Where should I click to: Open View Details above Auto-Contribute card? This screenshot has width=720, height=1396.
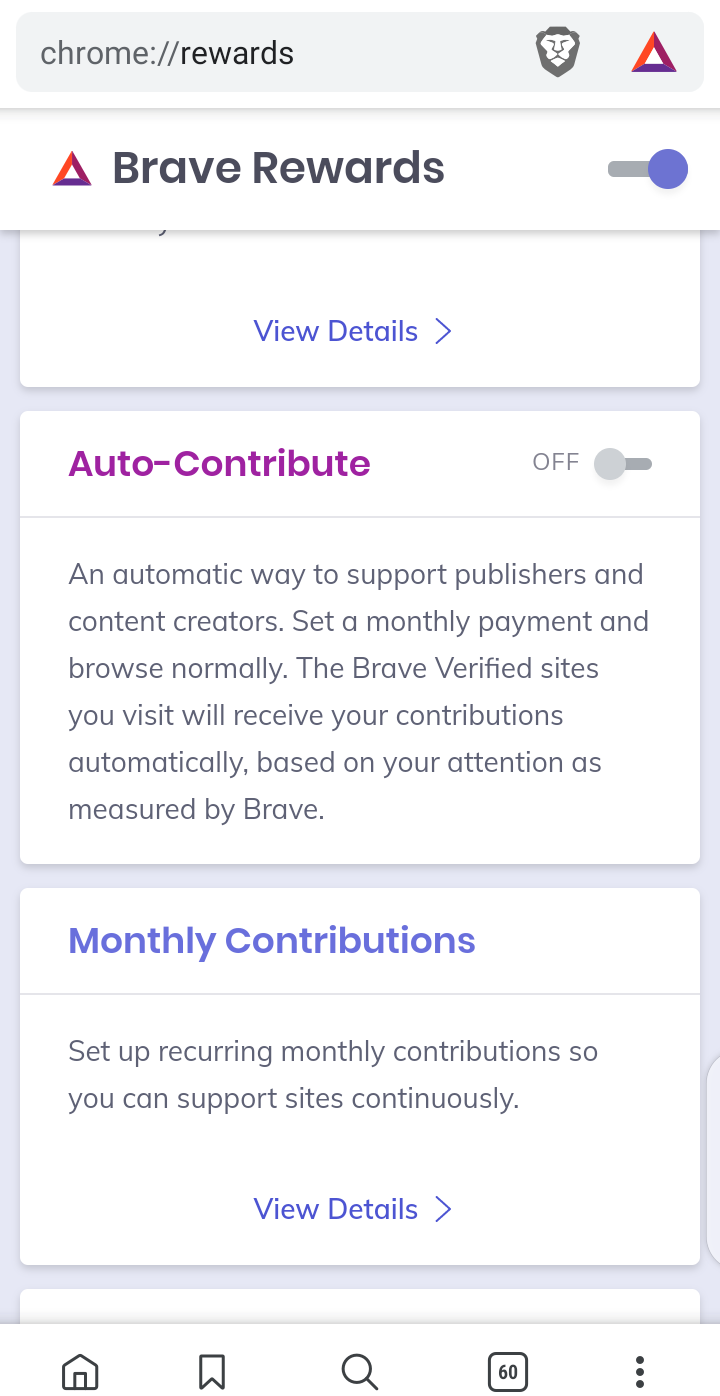[336, 332]
